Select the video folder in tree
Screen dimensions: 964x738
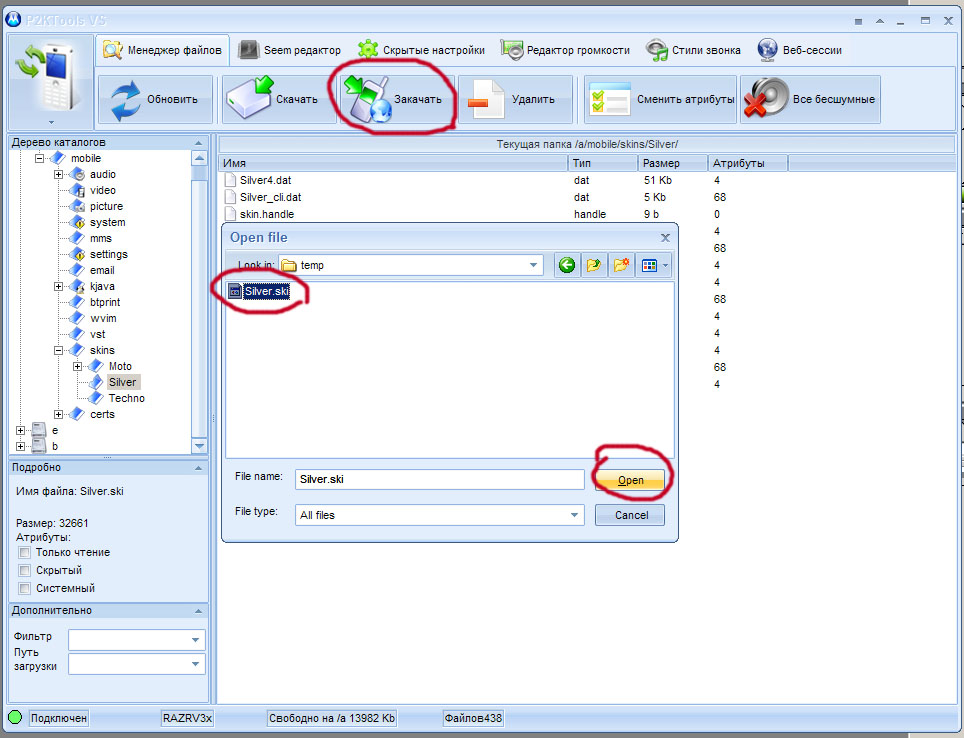click(103, 190)
